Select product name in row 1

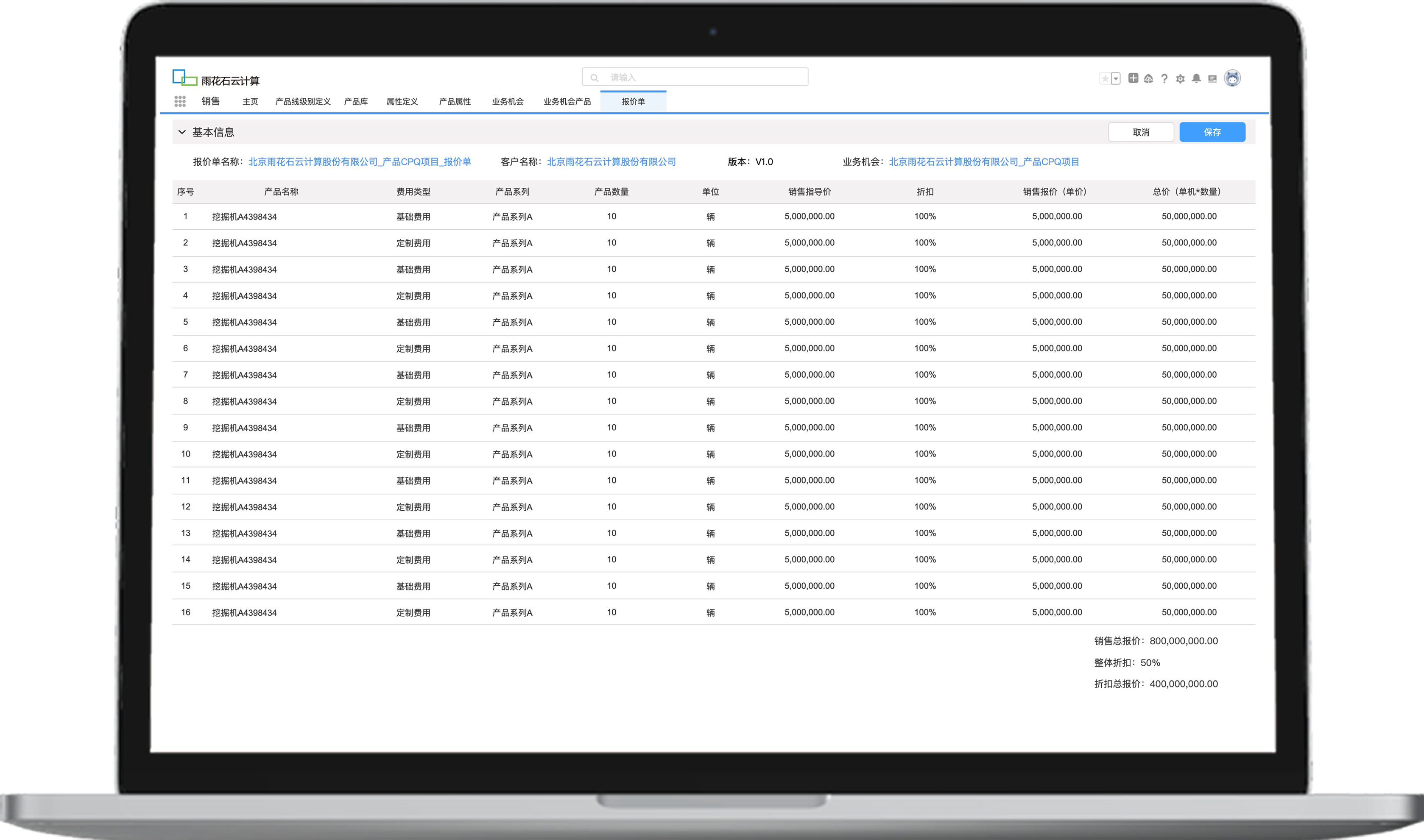(245, 217)
